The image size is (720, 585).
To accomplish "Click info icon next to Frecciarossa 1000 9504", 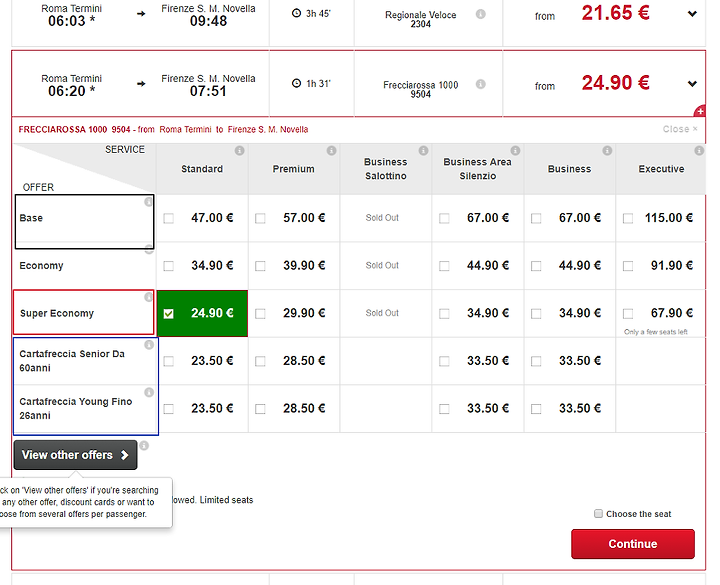I will [x=480, y=84].
